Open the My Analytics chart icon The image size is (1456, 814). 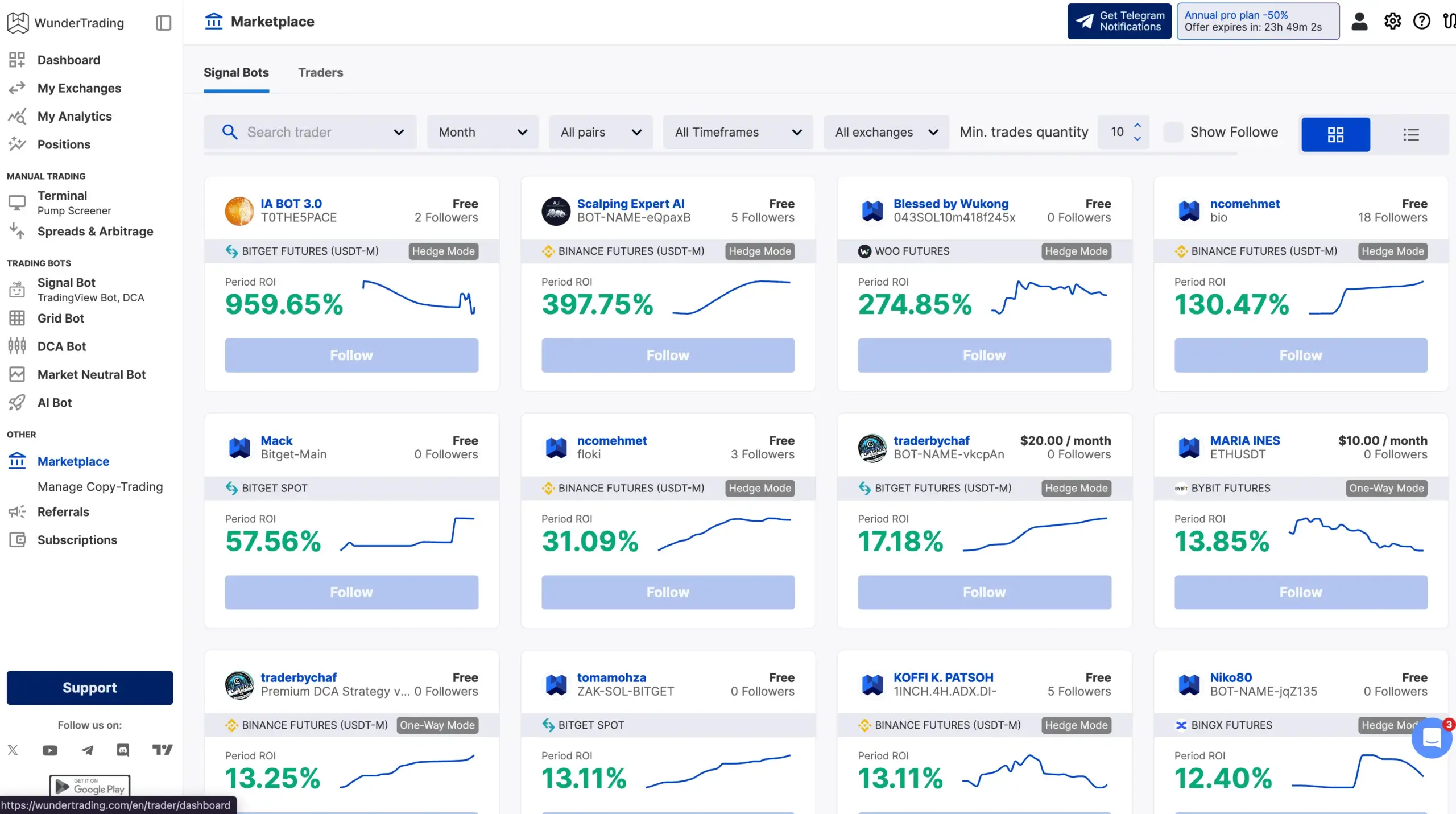click(x=17, y=116)
